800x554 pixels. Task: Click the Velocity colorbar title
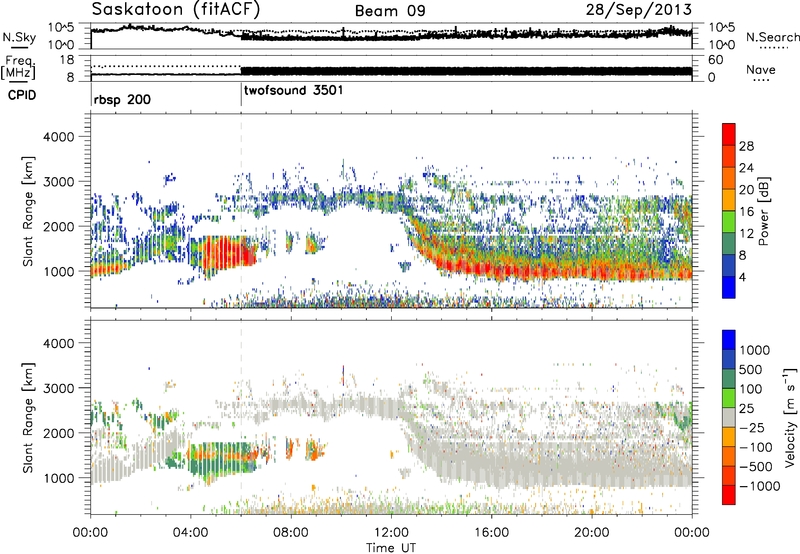click(790, 417)
